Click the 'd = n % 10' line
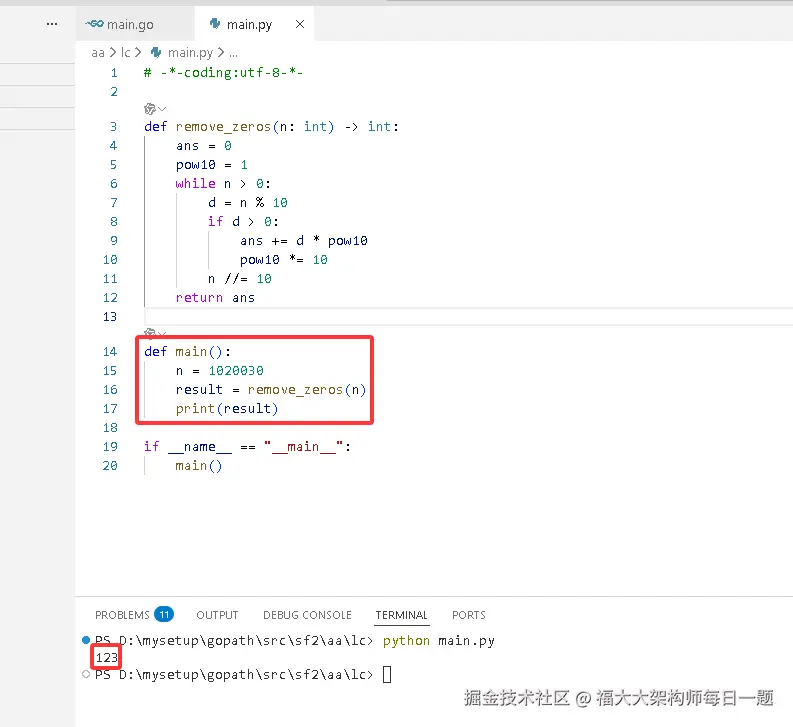Image resolution: width=793 pixels, height=727 pixels. click(x=247, y=203)
